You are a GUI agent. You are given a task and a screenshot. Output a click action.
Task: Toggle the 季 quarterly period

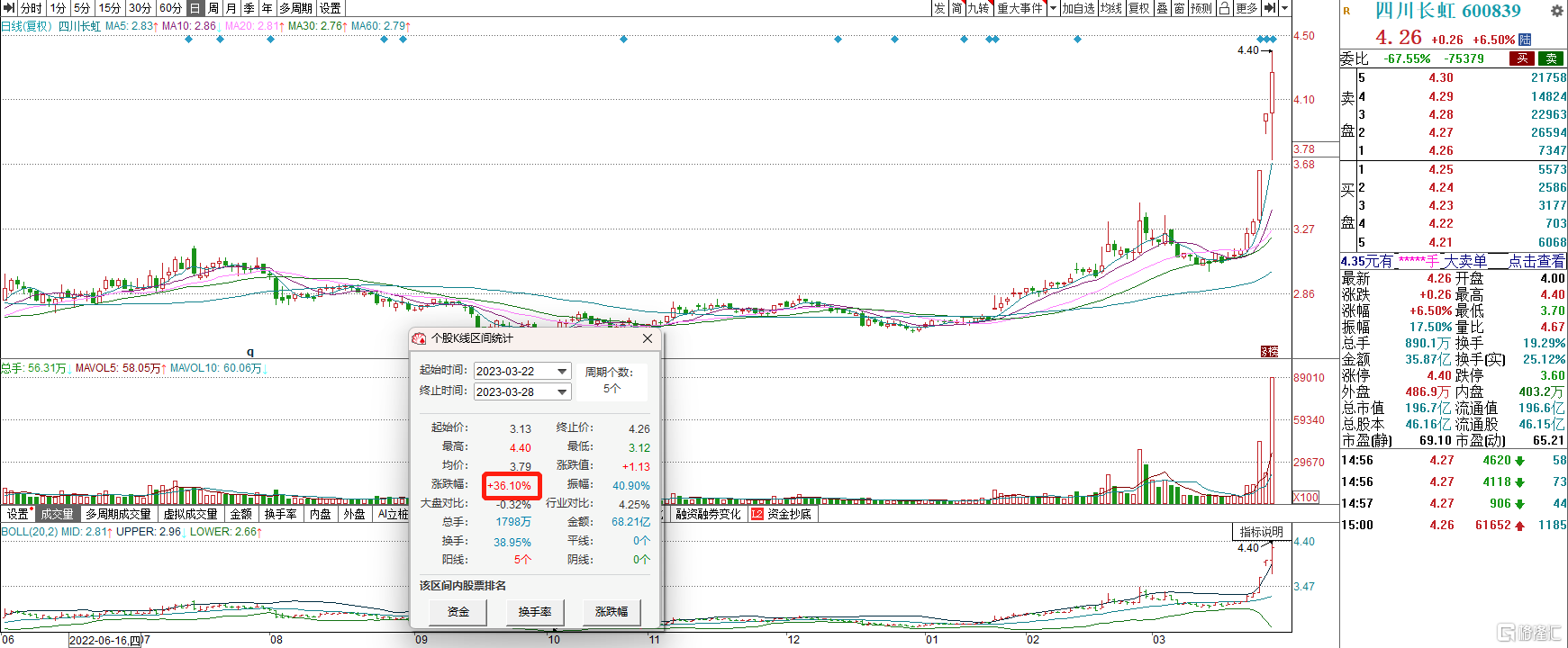tap(249, 8)
